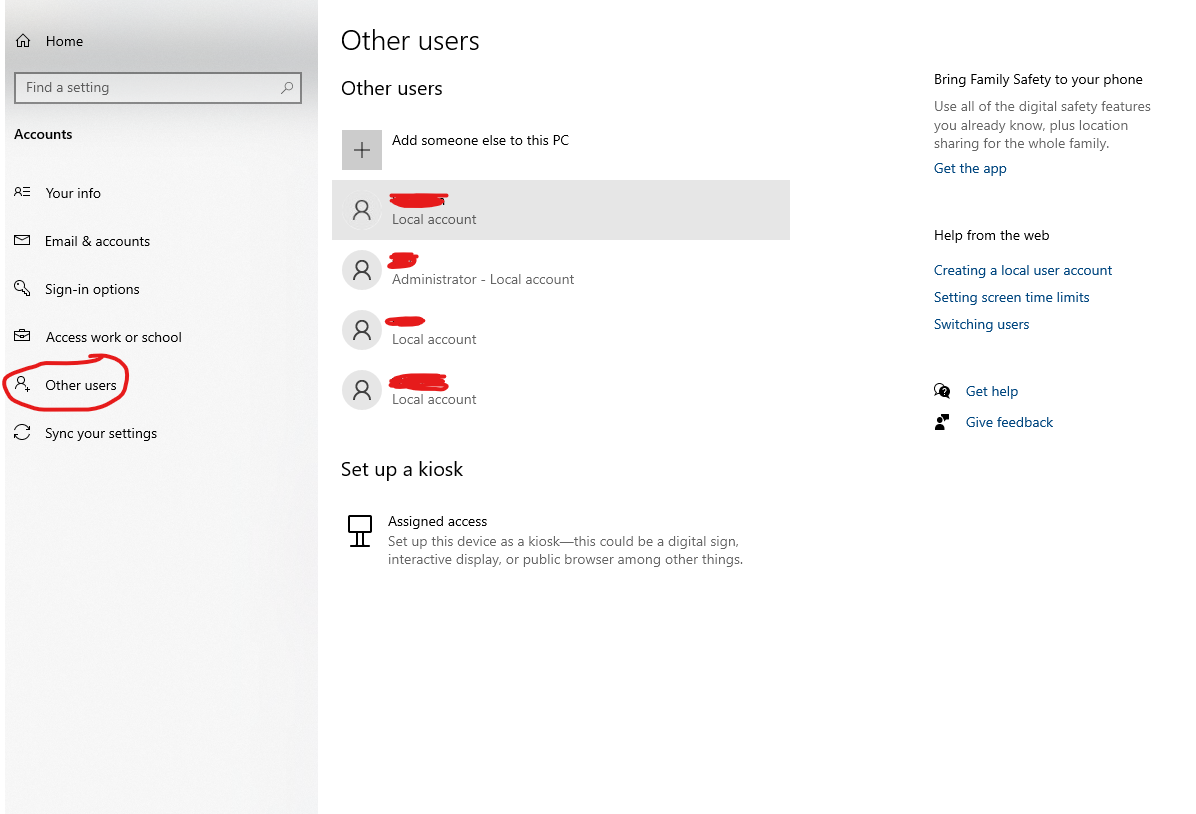The image size is (1196, 814).
Task: Open Assigned access kiosk setup
Action: (x=545, y=540)
